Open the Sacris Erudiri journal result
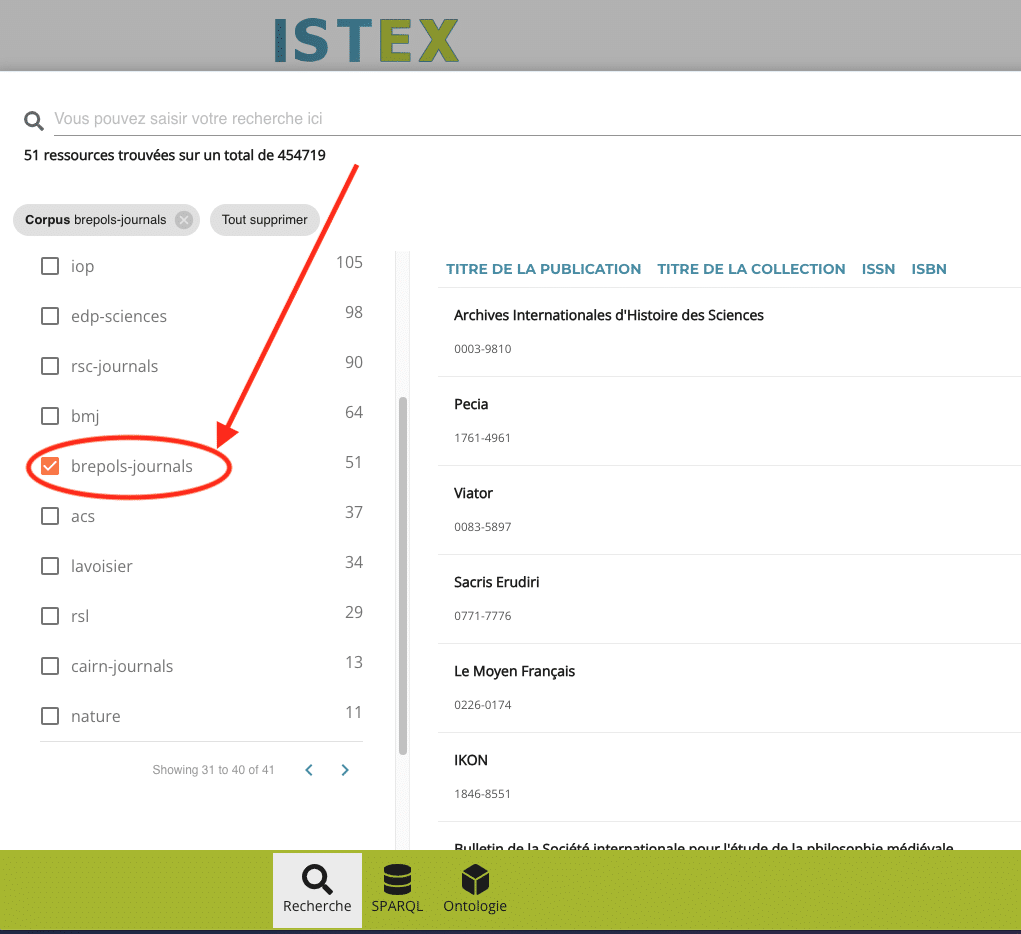The width and height of the screenshot is (1021, 934). (496, 582)
